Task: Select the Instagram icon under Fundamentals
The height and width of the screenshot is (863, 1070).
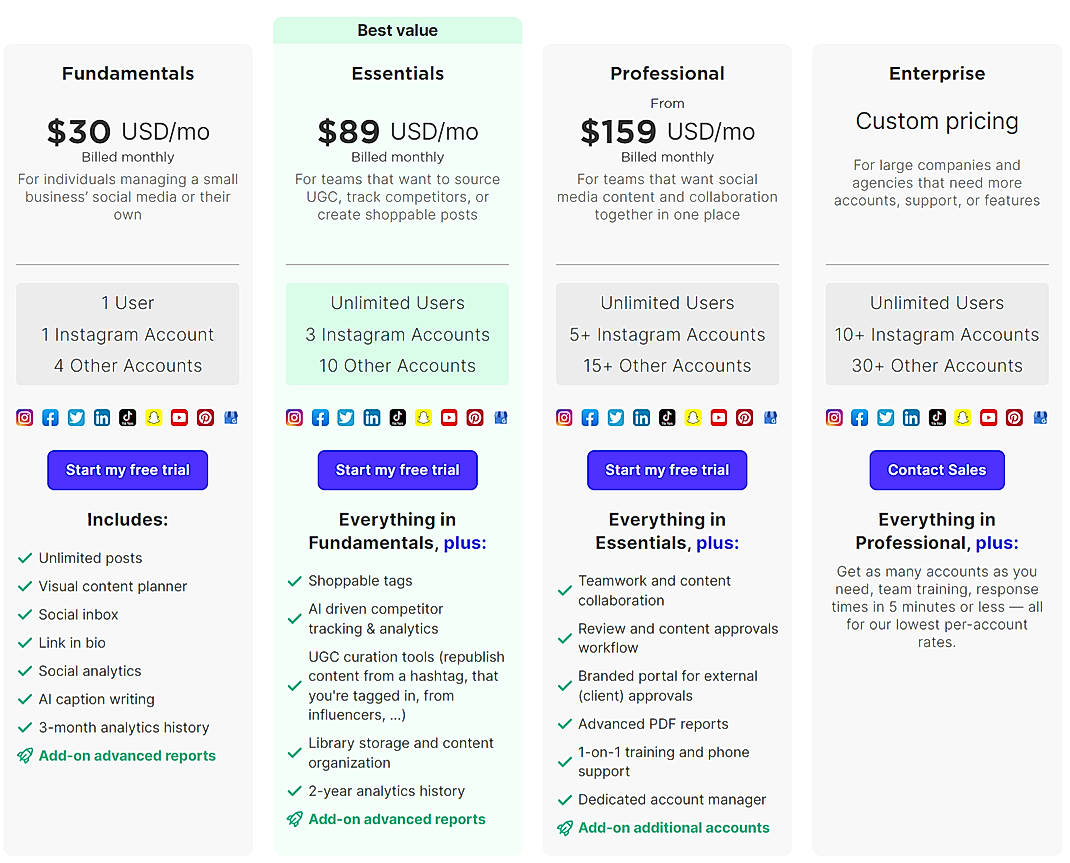Action: 25,417
